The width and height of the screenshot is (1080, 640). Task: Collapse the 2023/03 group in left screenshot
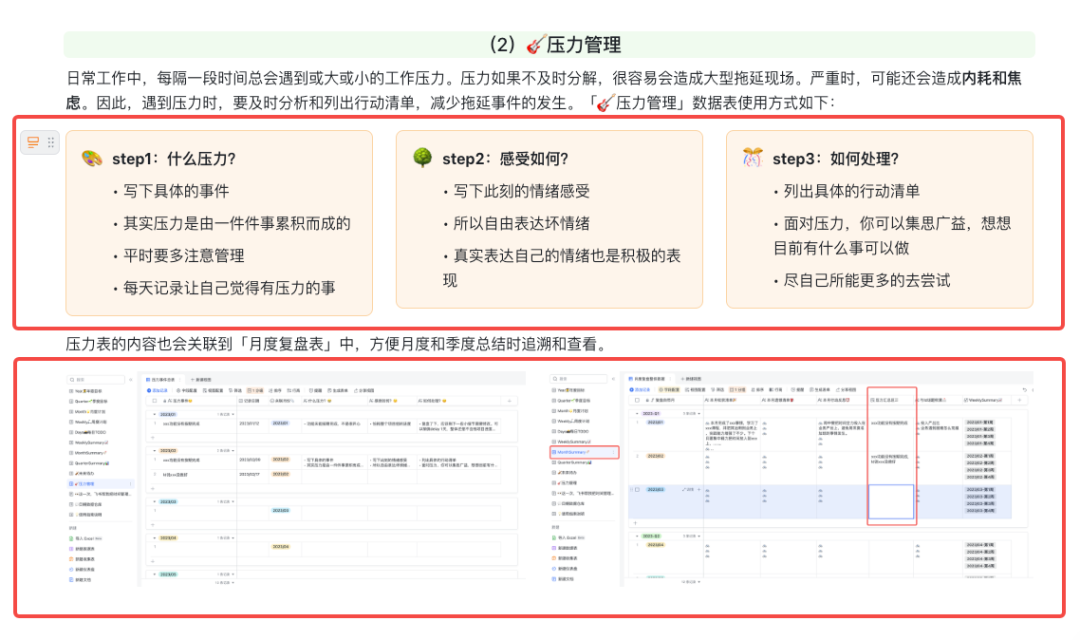pos(154,502)
